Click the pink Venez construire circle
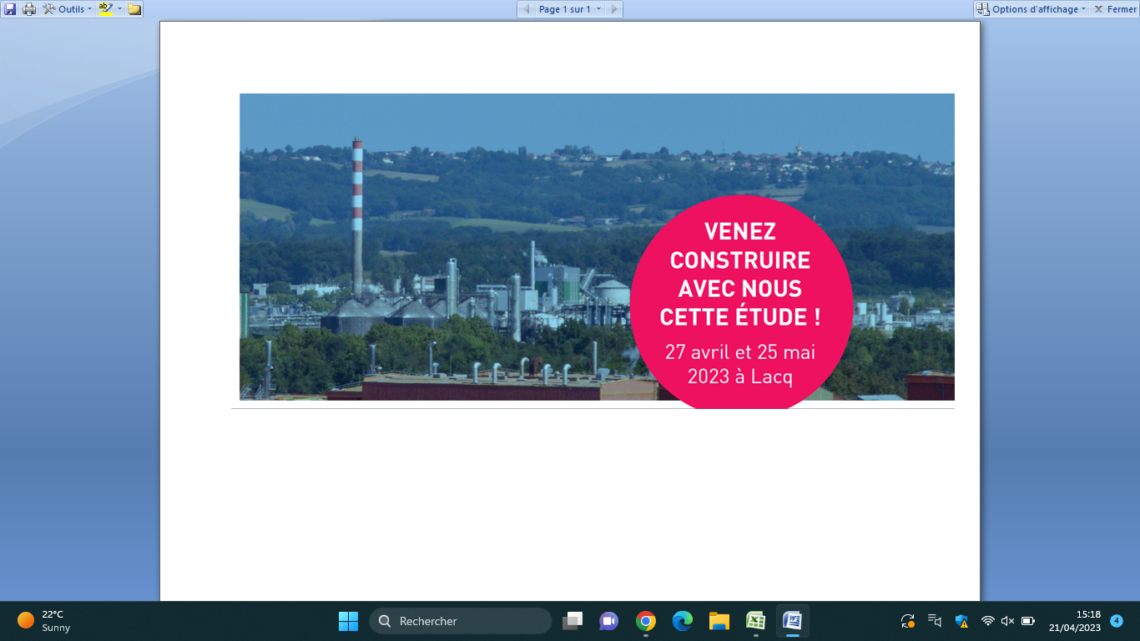 pyautogui.click(x=741, y=302)
